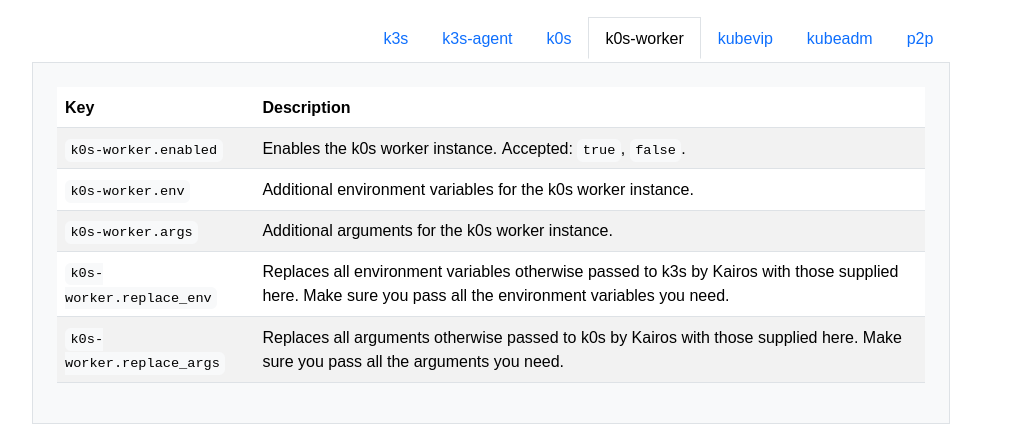Click the k0s-worker.enabled key code
1009x429 pixels.
click(144, 150)
